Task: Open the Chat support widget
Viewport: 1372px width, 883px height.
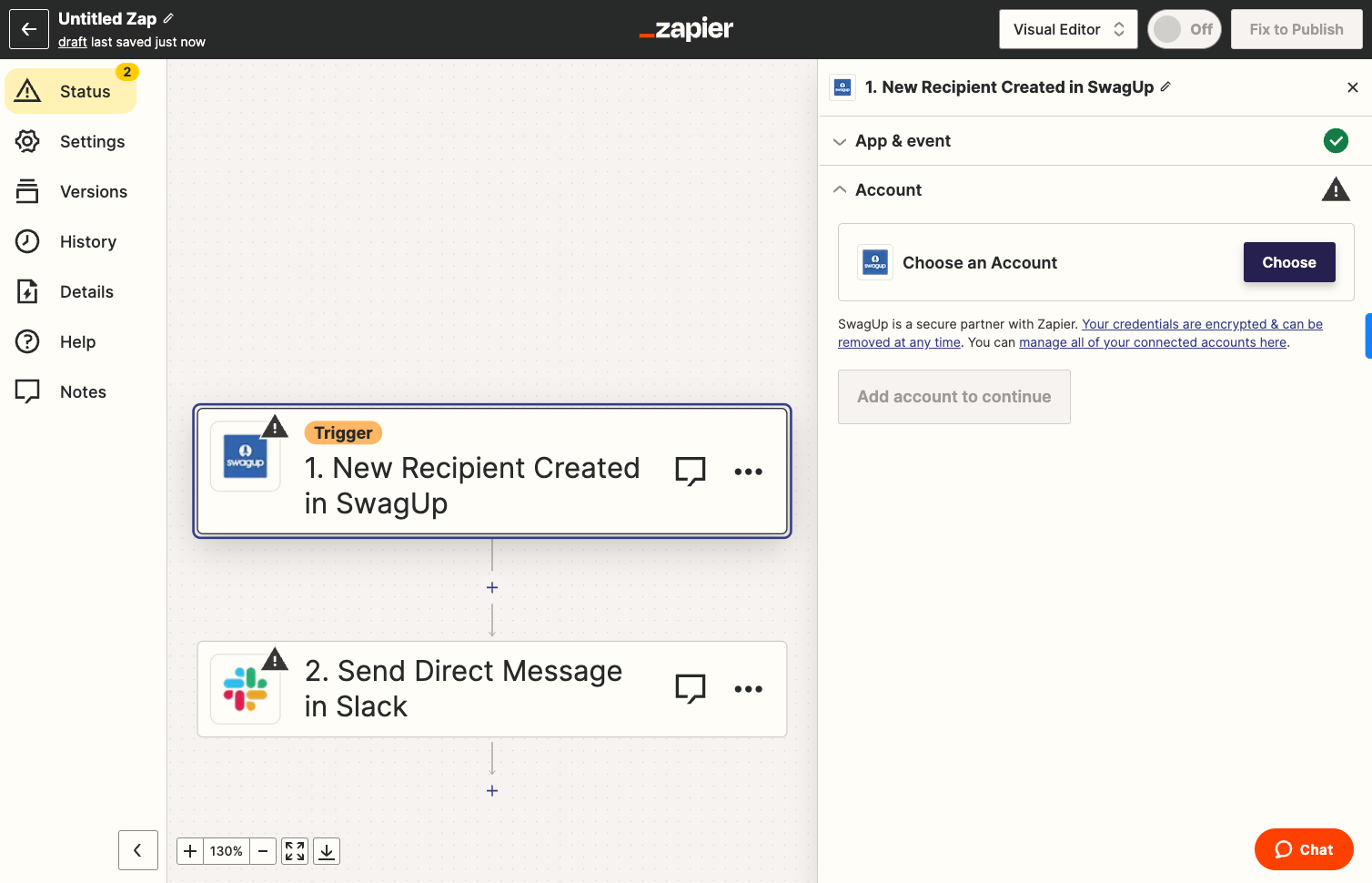Action: point(1304,849)
